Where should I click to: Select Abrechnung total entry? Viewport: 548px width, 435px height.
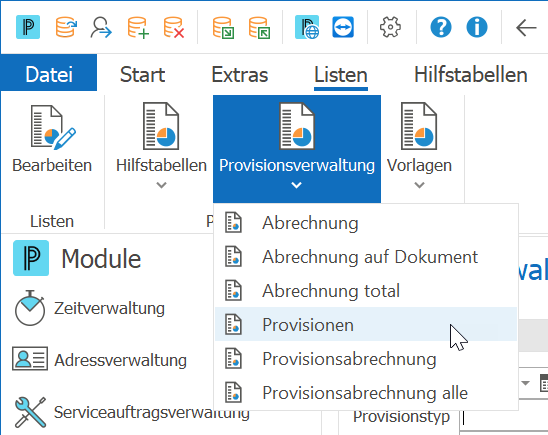click(x=366, y=291)
